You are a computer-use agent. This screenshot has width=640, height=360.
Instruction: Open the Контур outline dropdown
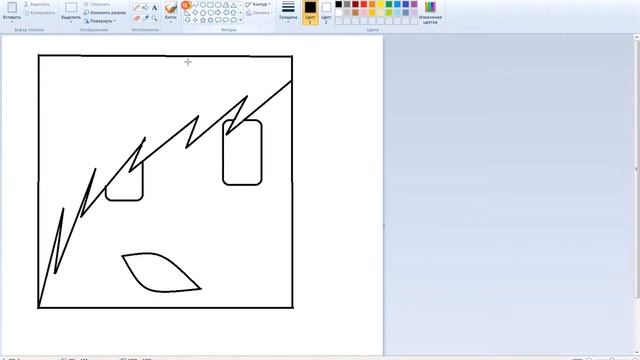click(258, 4)
